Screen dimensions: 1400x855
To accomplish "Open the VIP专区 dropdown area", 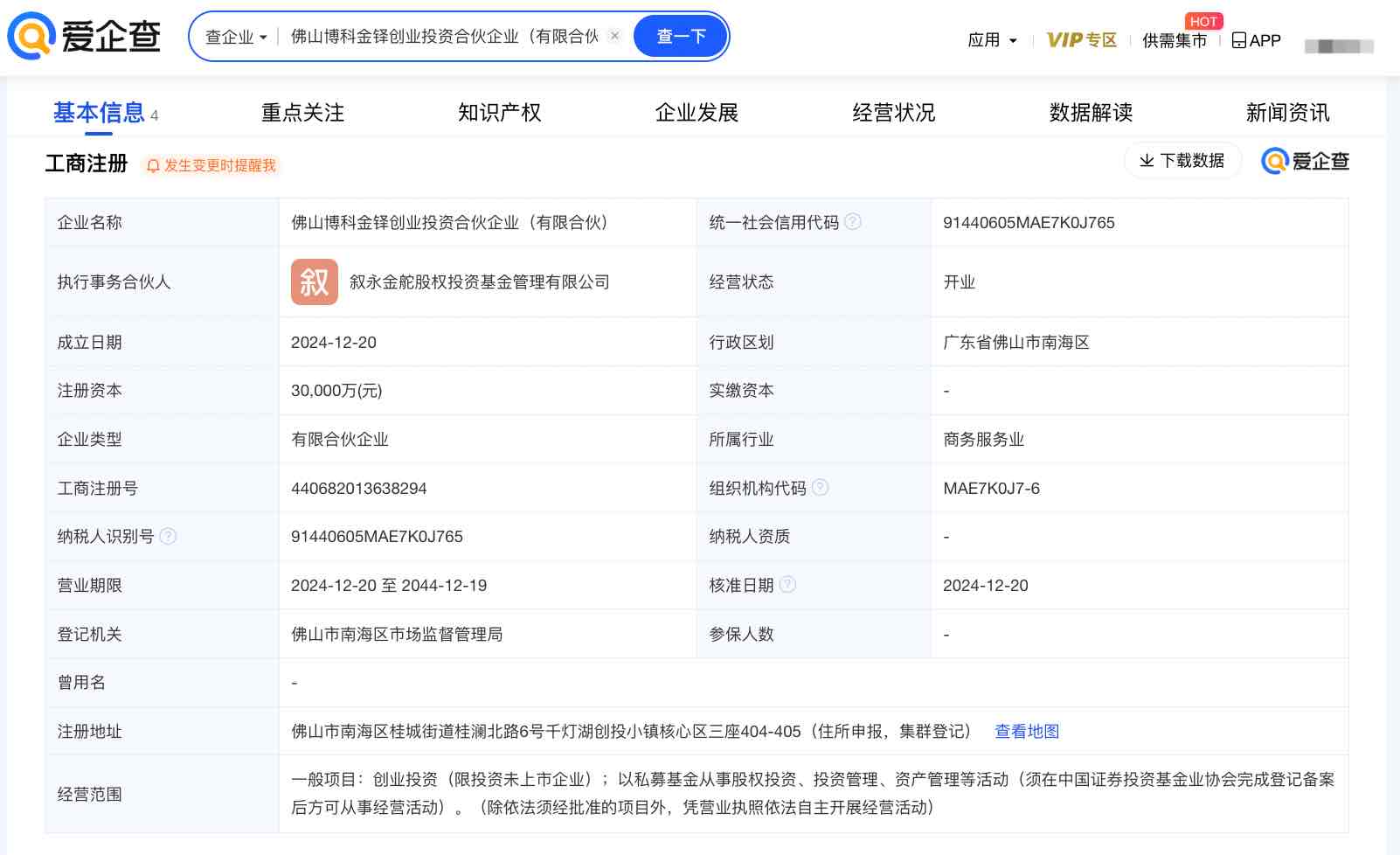I will [1081, 39].
